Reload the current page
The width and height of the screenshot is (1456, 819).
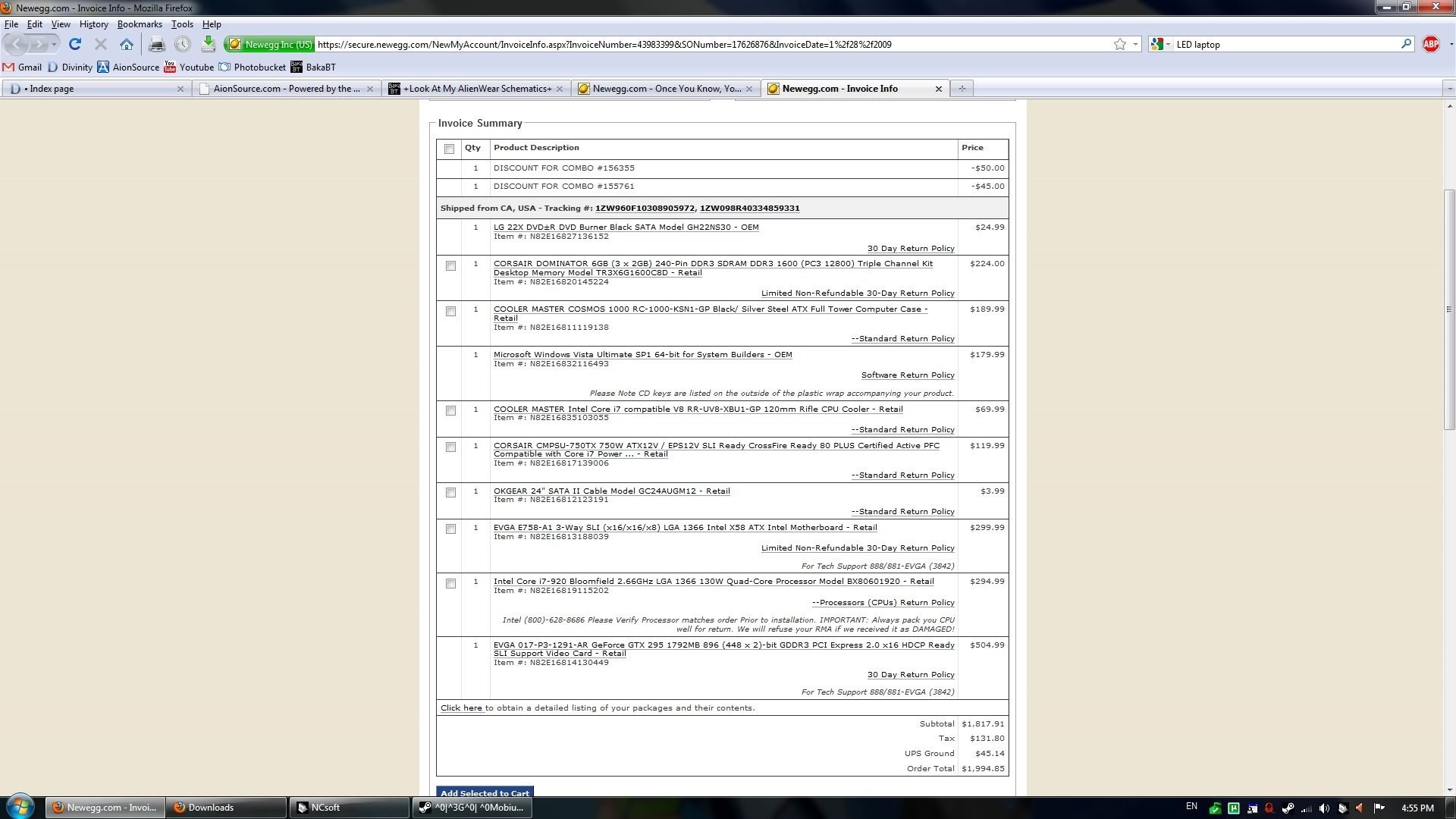[75, 45]
